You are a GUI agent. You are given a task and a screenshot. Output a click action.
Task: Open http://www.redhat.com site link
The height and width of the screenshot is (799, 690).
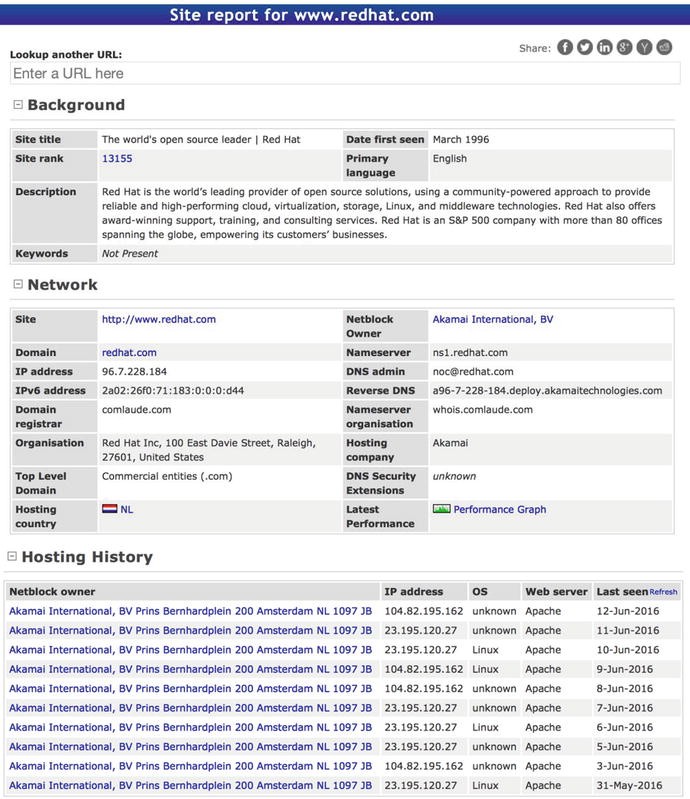(159, 319)
